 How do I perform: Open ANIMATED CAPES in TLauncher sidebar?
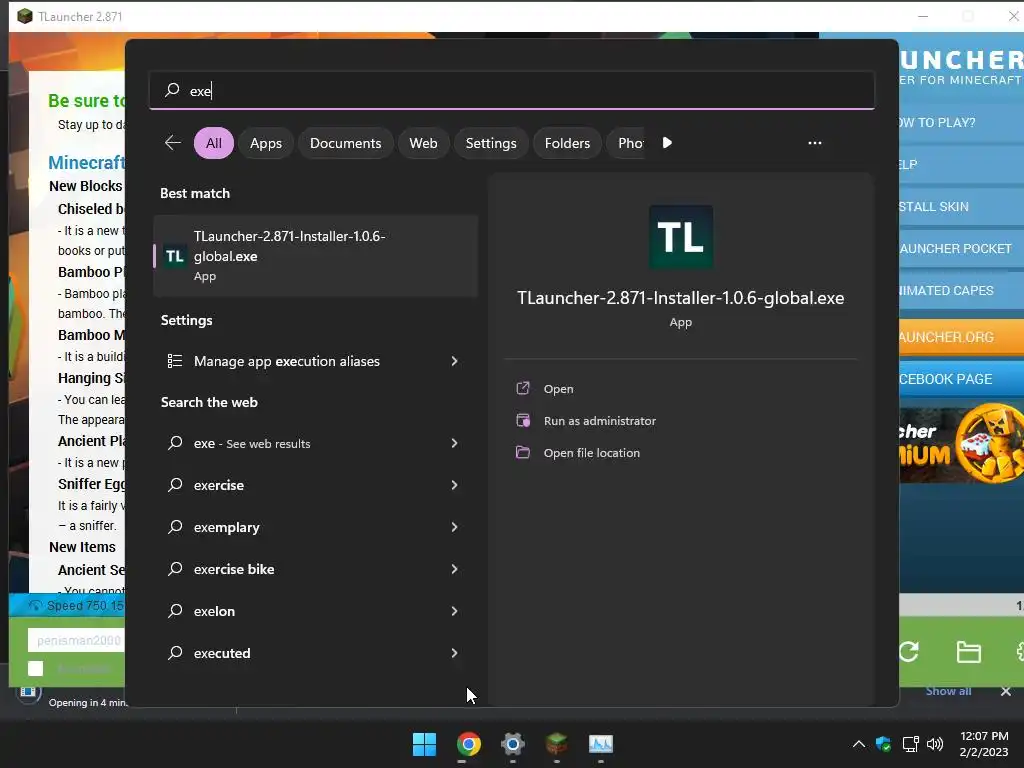pyautogui.click(x=961, y=291)
